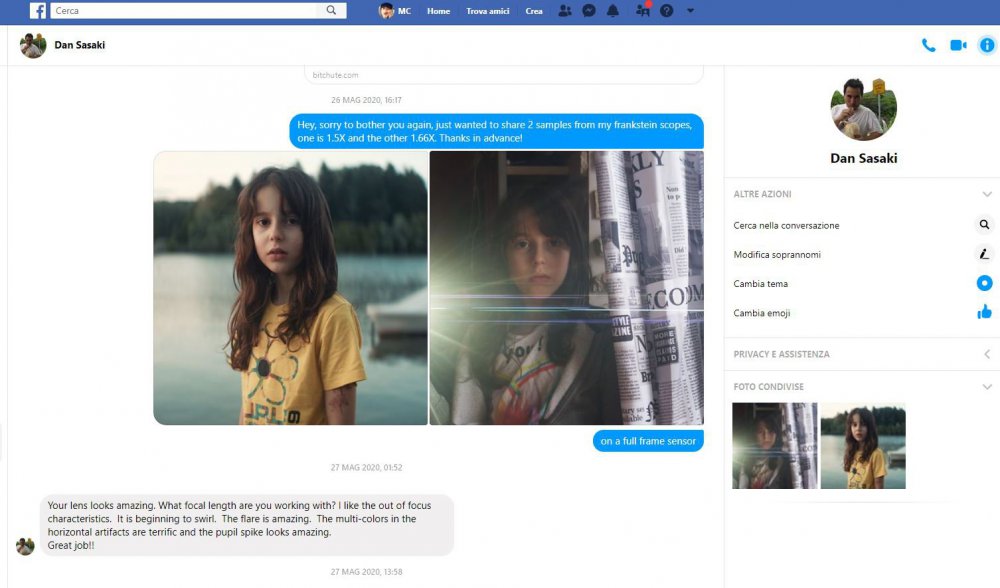Open Trova amici in the top bar

pos(488,11)
